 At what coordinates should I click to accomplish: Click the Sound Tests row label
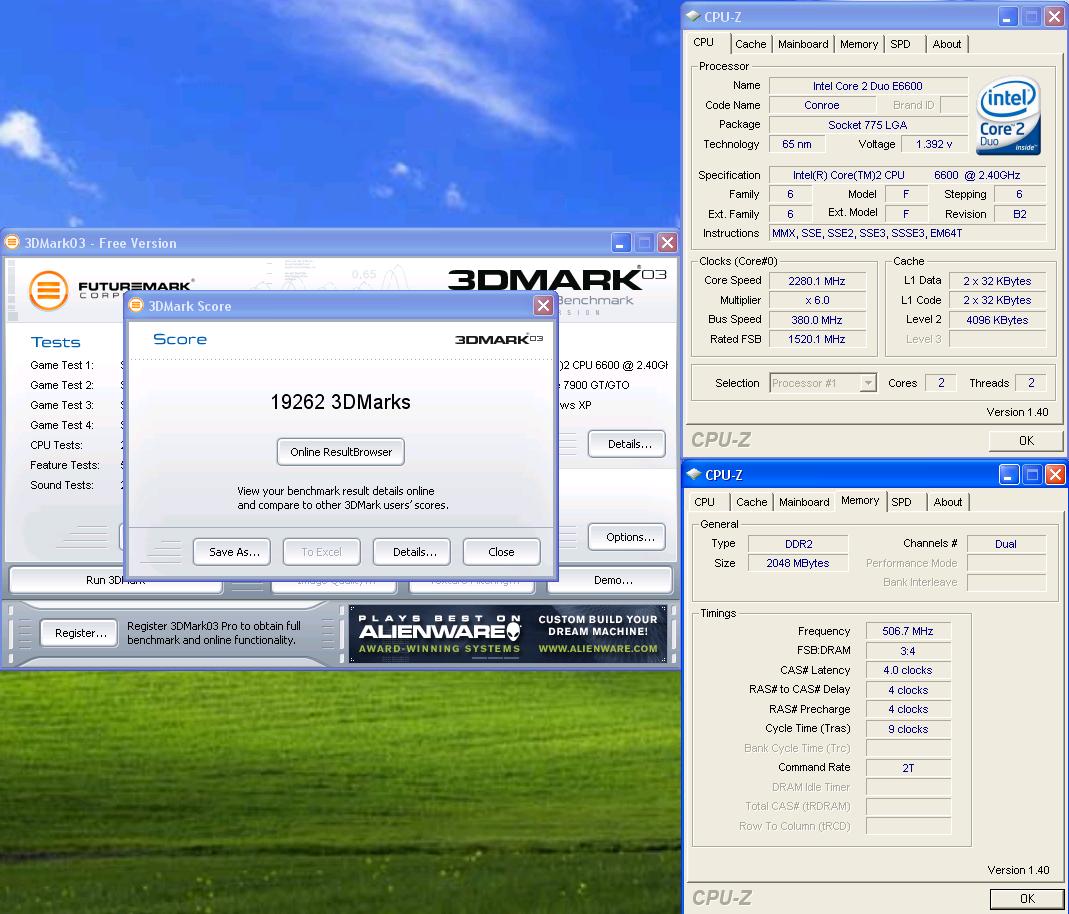click(62, 485)
